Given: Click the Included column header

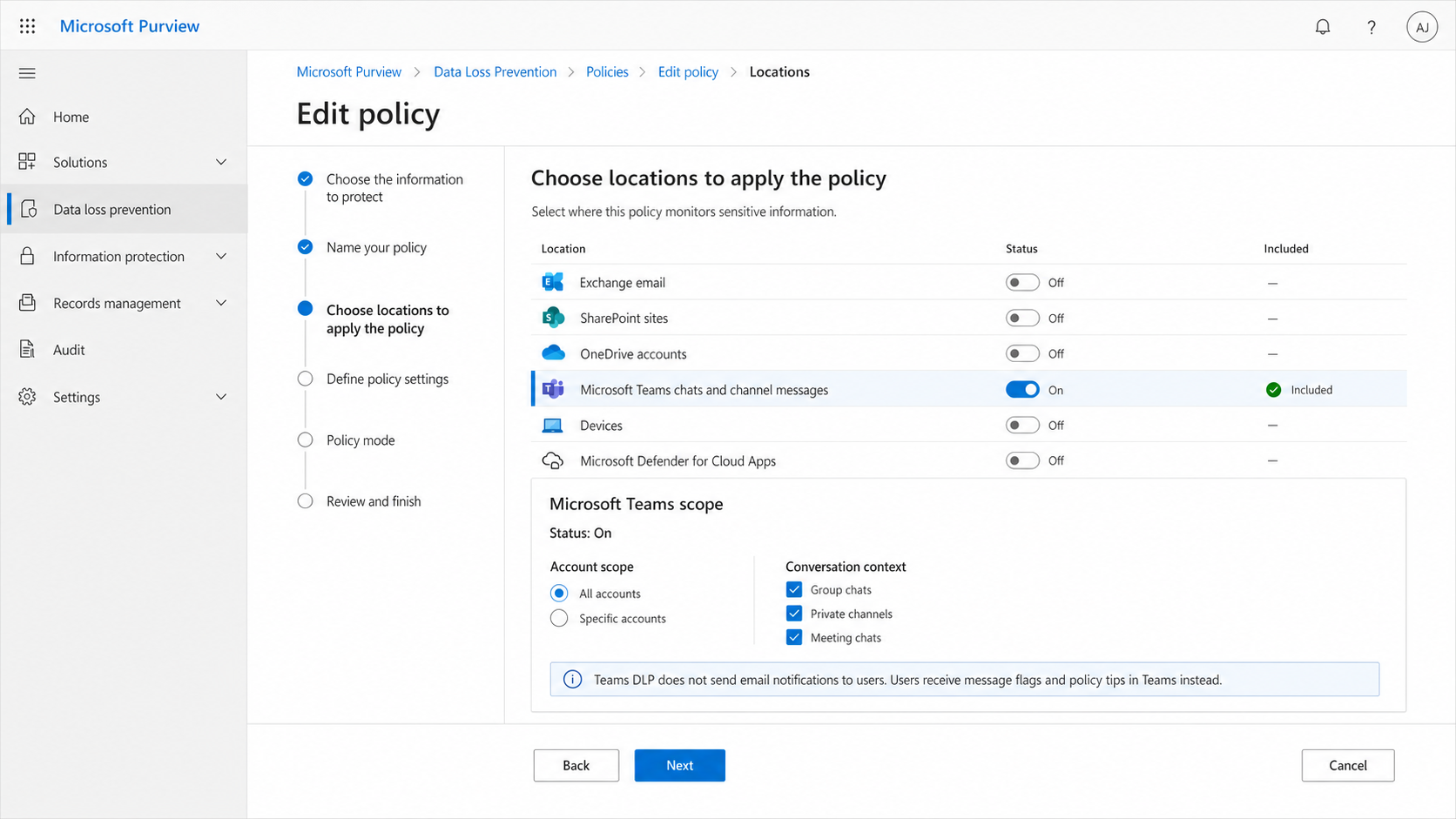Looking at the screenshot, I should point(1286,248).
